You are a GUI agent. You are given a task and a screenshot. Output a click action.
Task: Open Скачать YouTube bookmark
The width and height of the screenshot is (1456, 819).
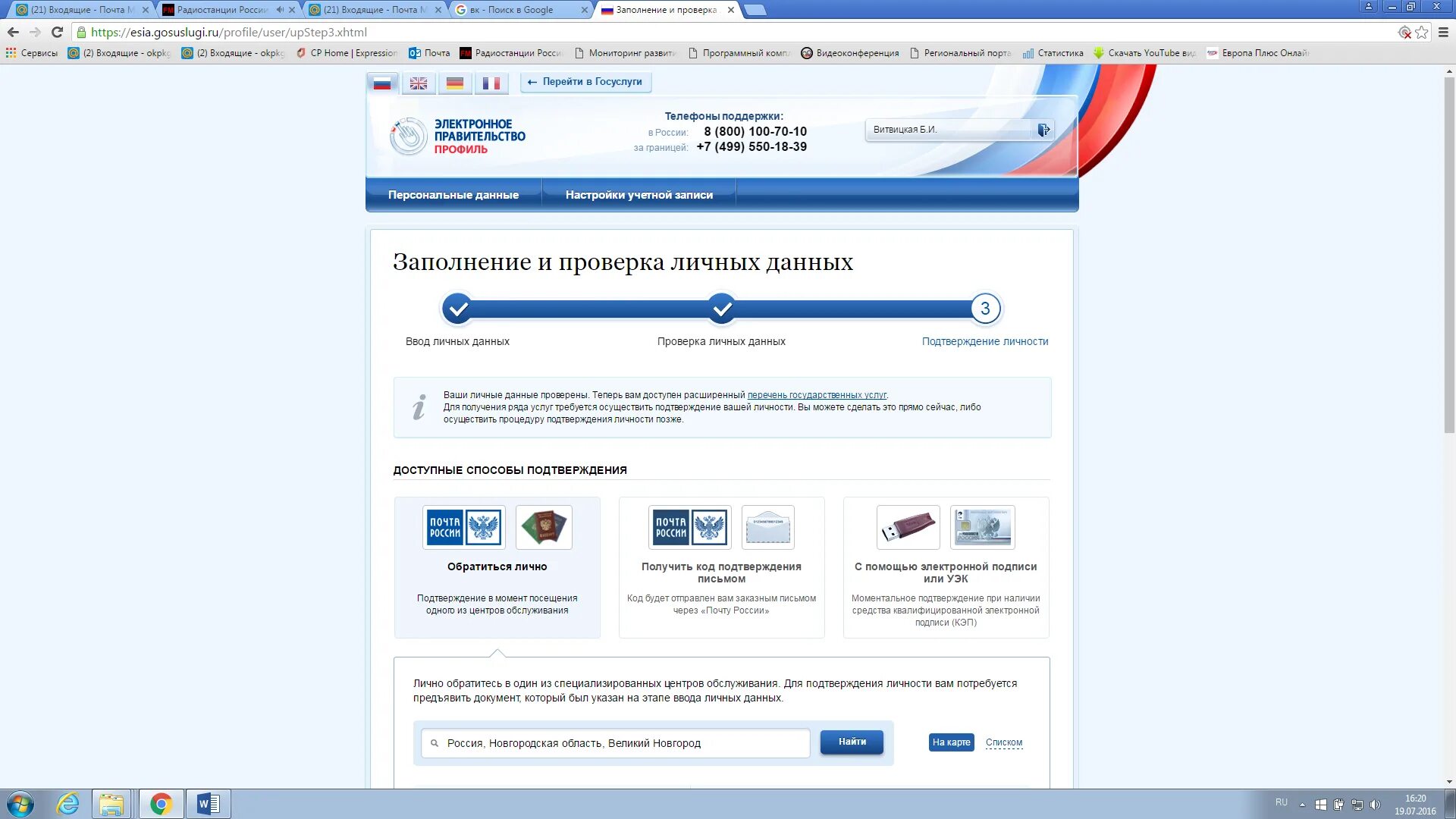[x=1144, y=53]
